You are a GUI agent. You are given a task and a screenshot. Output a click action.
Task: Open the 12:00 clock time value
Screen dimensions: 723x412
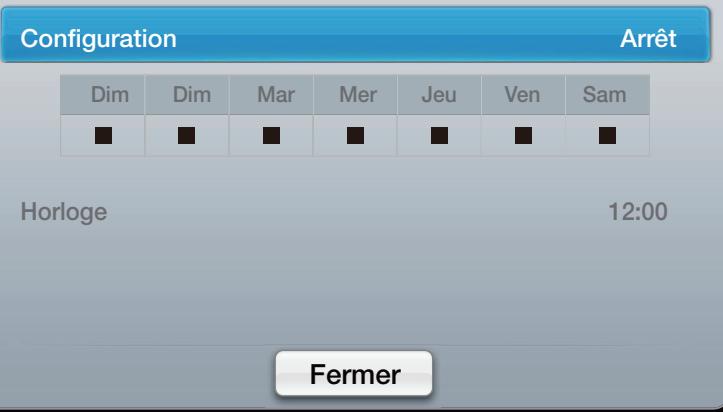638,212
